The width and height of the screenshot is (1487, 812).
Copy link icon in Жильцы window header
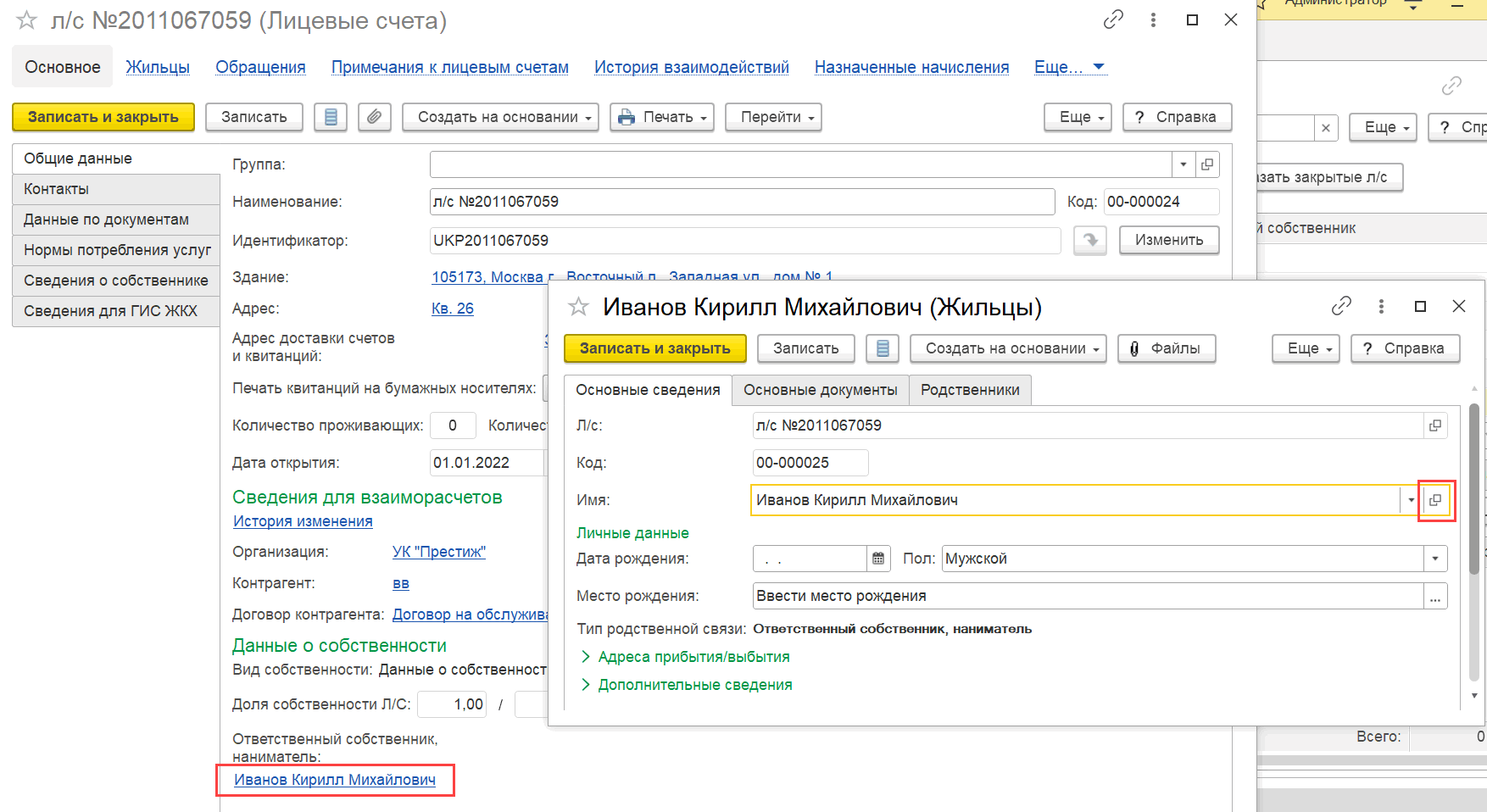click(x=1341, y=306)
